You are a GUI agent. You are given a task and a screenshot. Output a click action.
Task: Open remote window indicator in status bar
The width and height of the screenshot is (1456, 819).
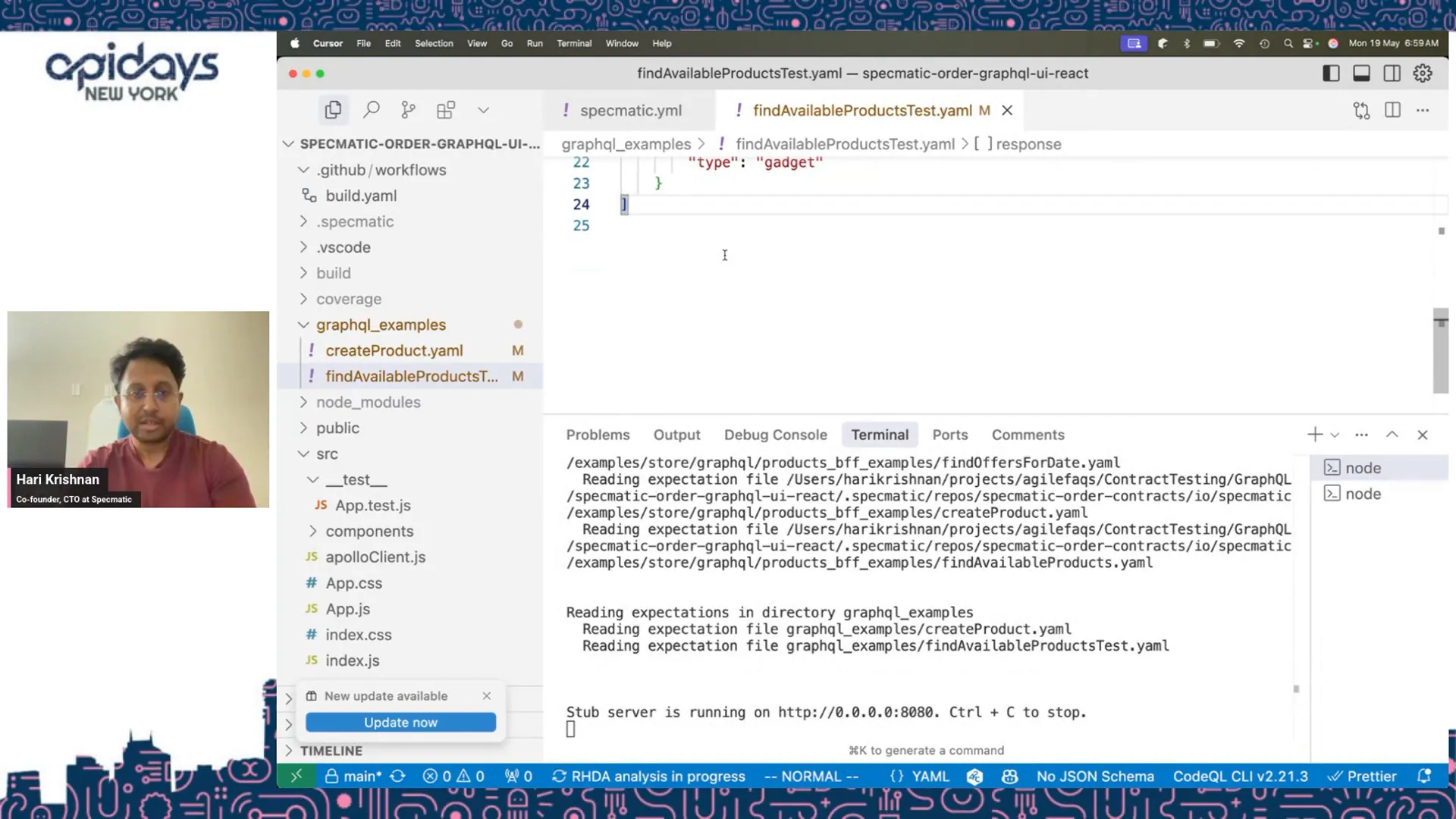(x=297, y=776)
